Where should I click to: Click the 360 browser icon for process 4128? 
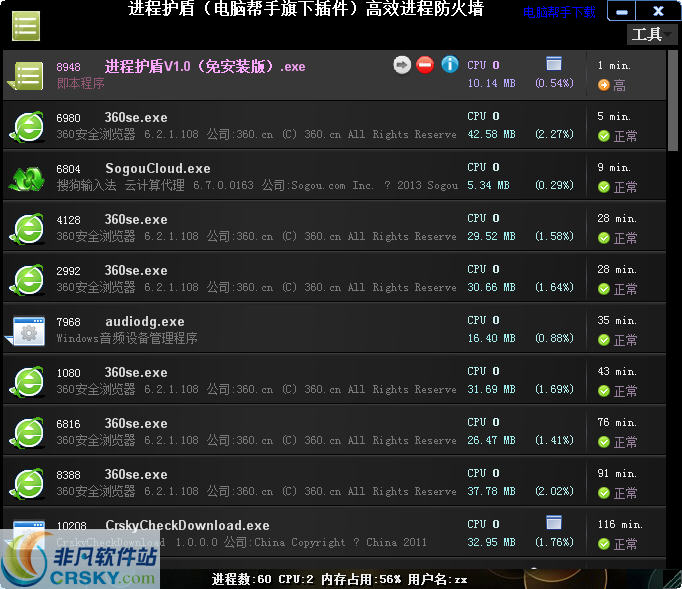[27, 229]
